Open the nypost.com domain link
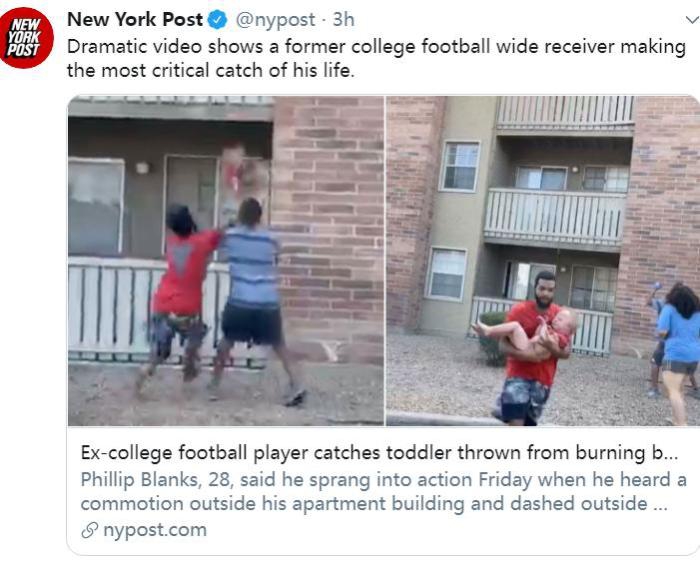This screenshot has height=561, width=700. (x=154, y=530)
